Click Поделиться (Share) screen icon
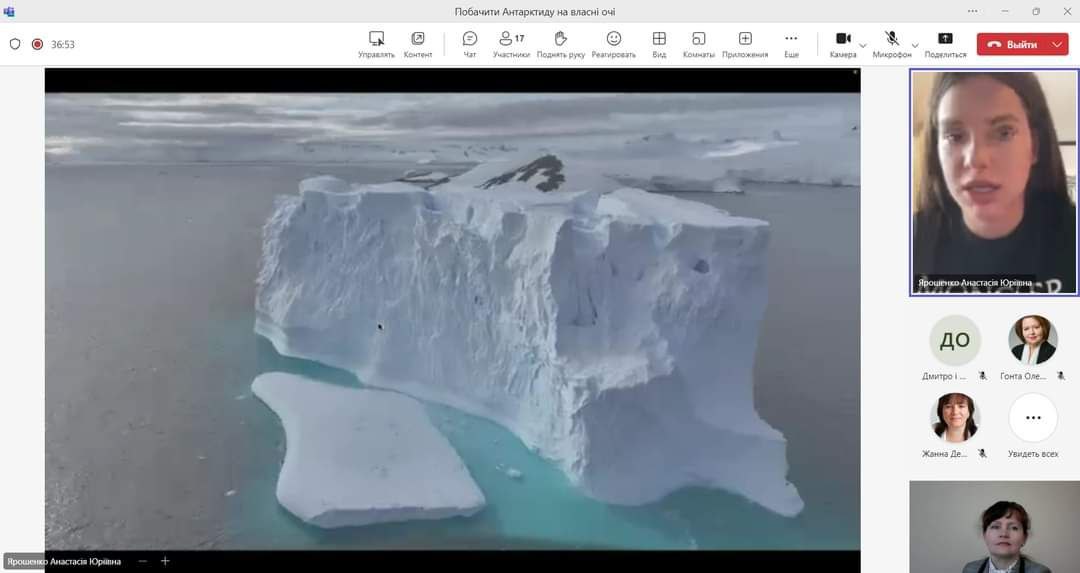1080x573 pixels. (x=945, y=39)
